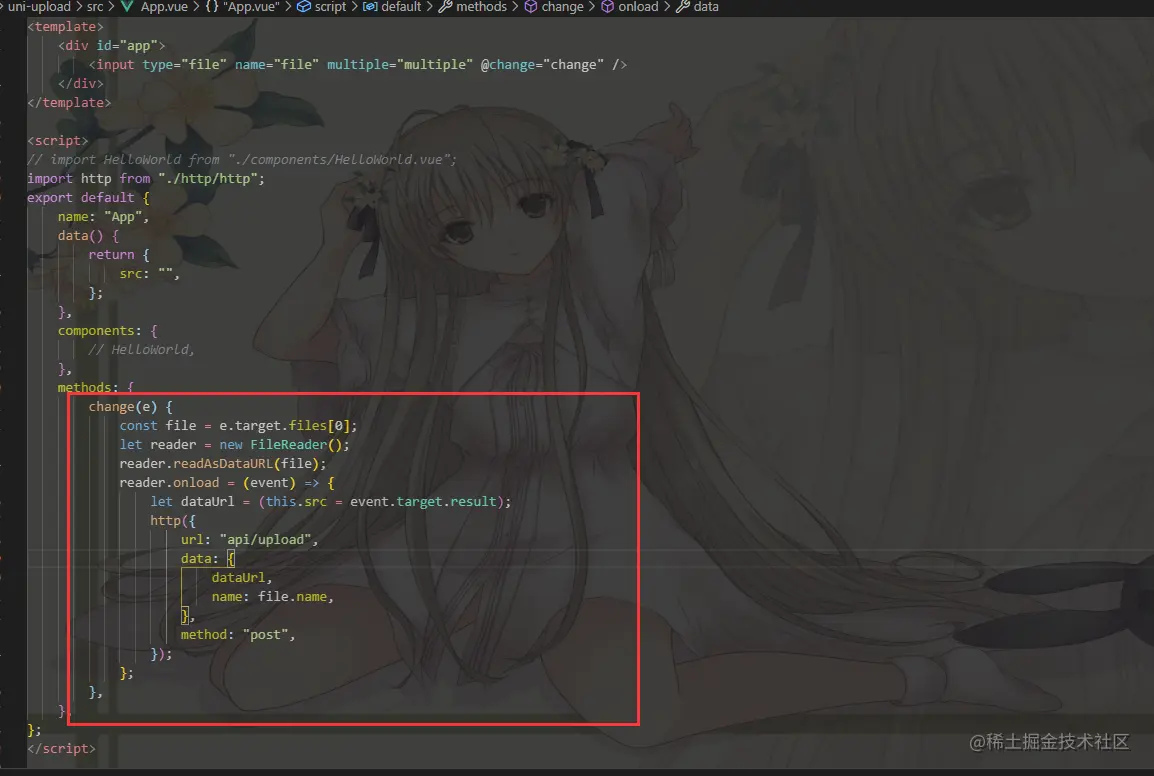Click the method: "post" line
Viewport: 1154px width, 776px height.
click(x=238, y=635)
